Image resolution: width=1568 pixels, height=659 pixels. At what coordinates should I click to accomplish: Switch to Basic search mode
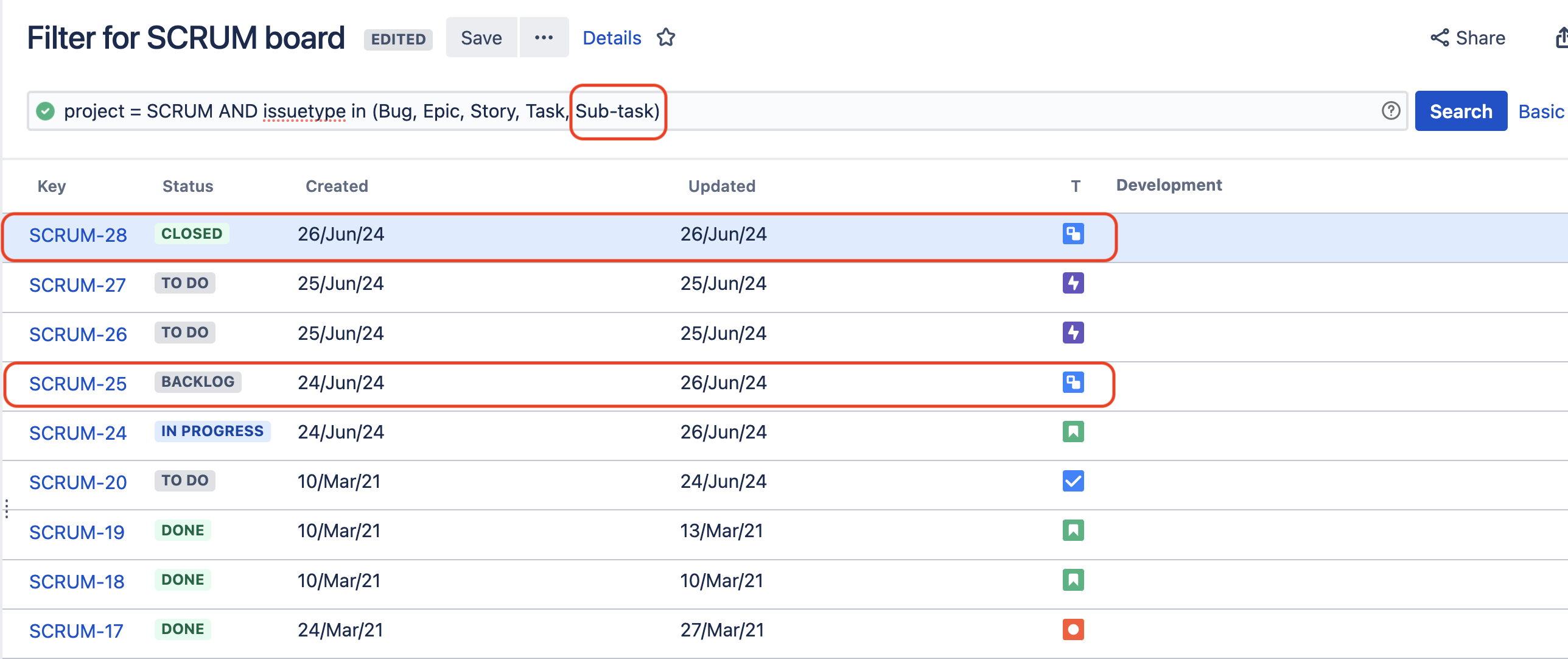[x=1540, y=111]
